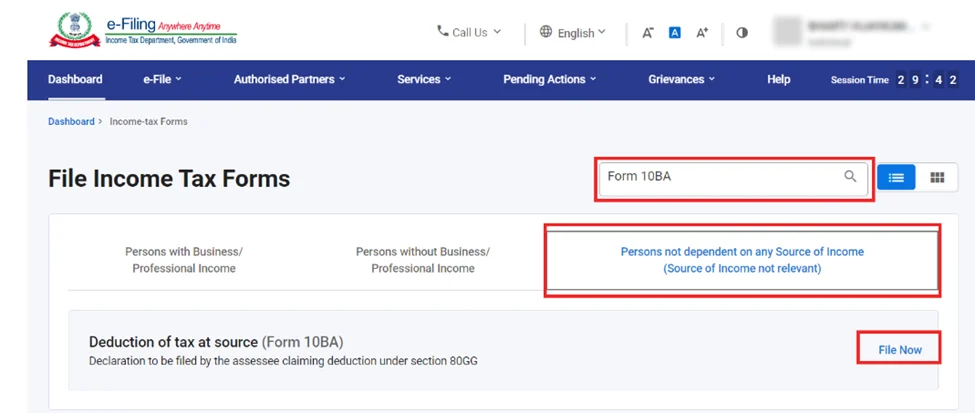This screenshot has height=413, width=975.
Task: Click the Session Time counter
Action: [x=894, y=80]
